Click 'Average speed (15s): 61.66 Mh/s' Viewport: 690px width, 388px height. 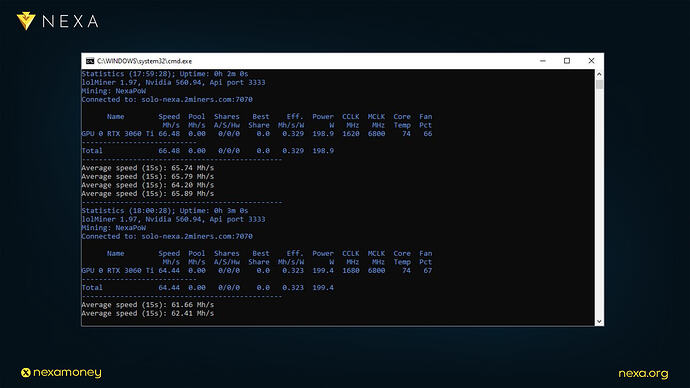coord(147,305)
